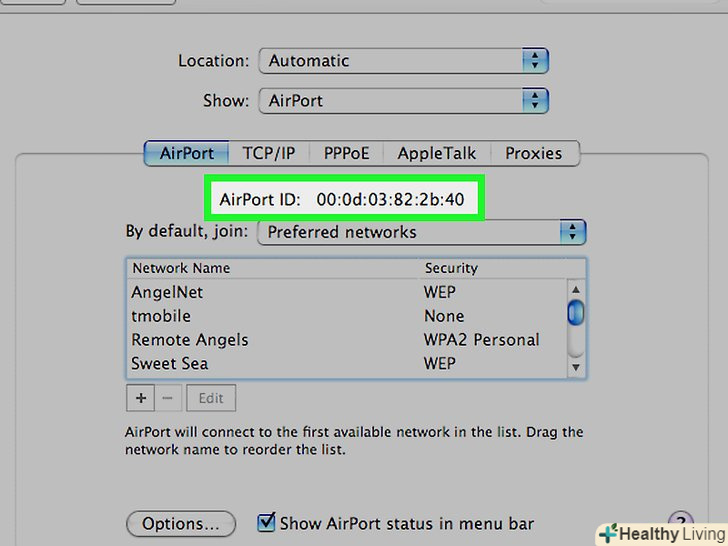Click the Edit button
The width and height of the screenshot is (728, 546).
pyautogui.click(x=211, y=398)
